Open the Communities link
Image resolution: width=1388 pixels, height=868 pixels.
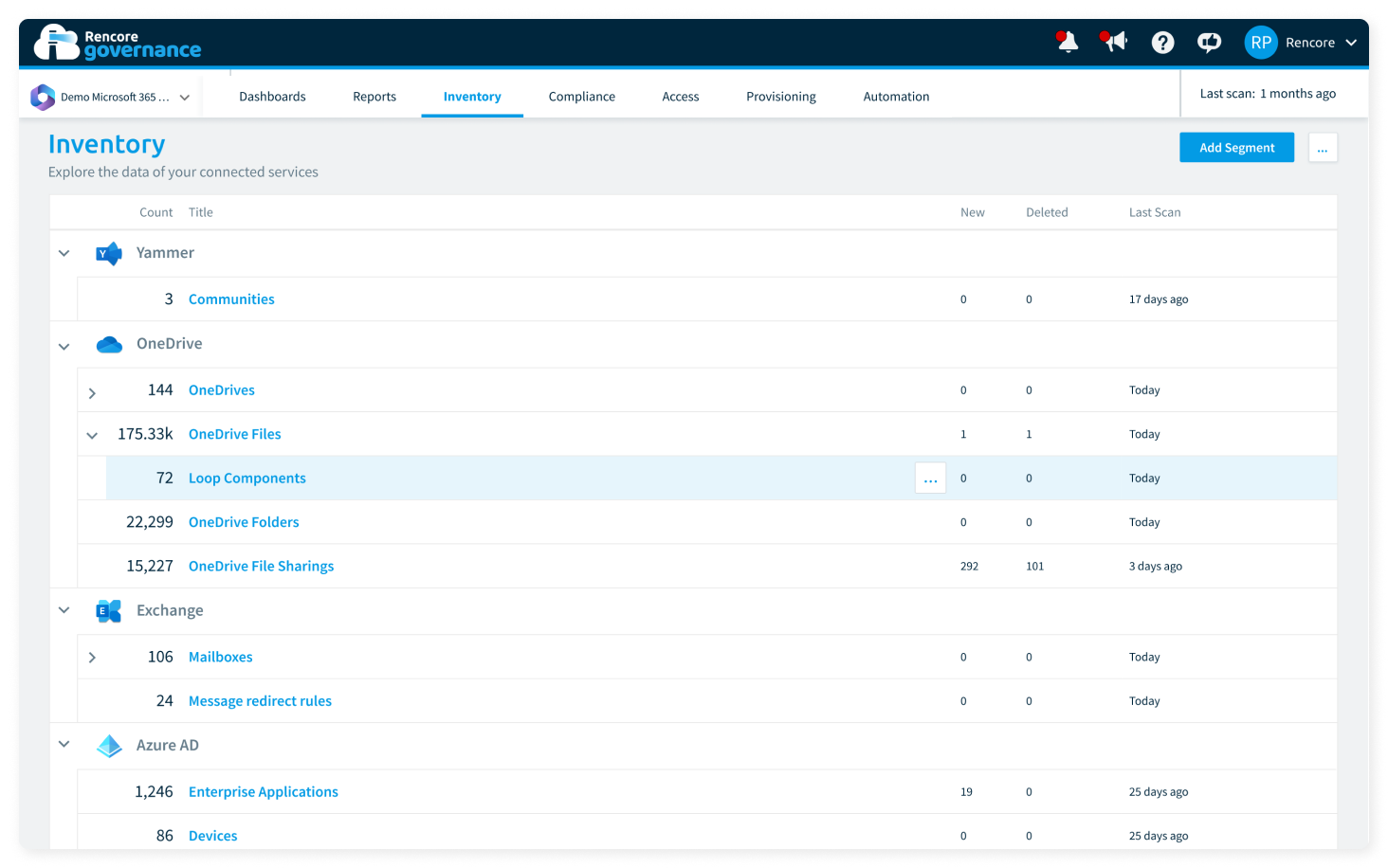tap(231, 299)
